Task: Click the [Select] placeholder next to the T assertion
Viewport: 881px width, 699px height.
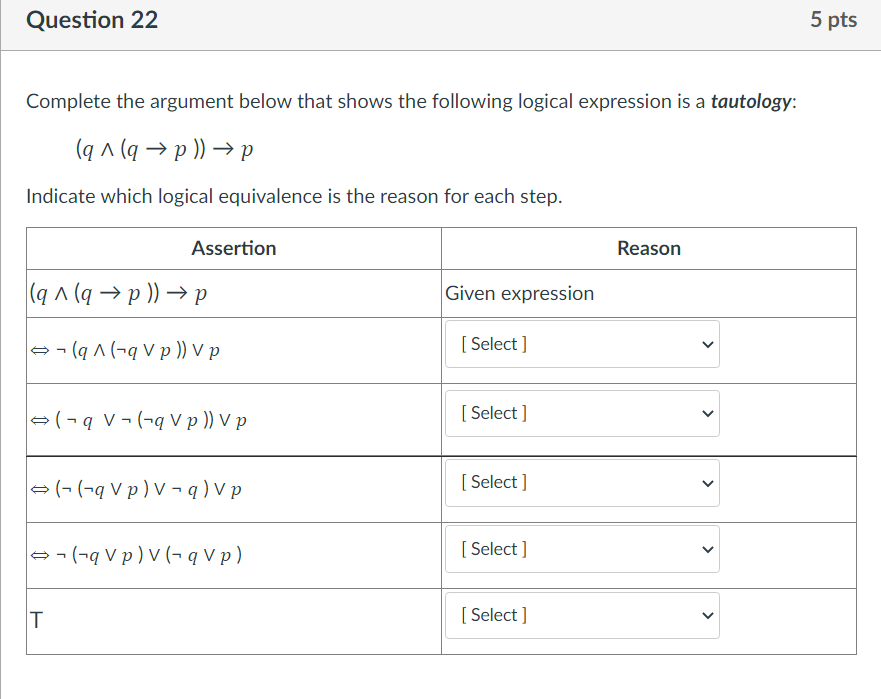Action: click(493, 615)
